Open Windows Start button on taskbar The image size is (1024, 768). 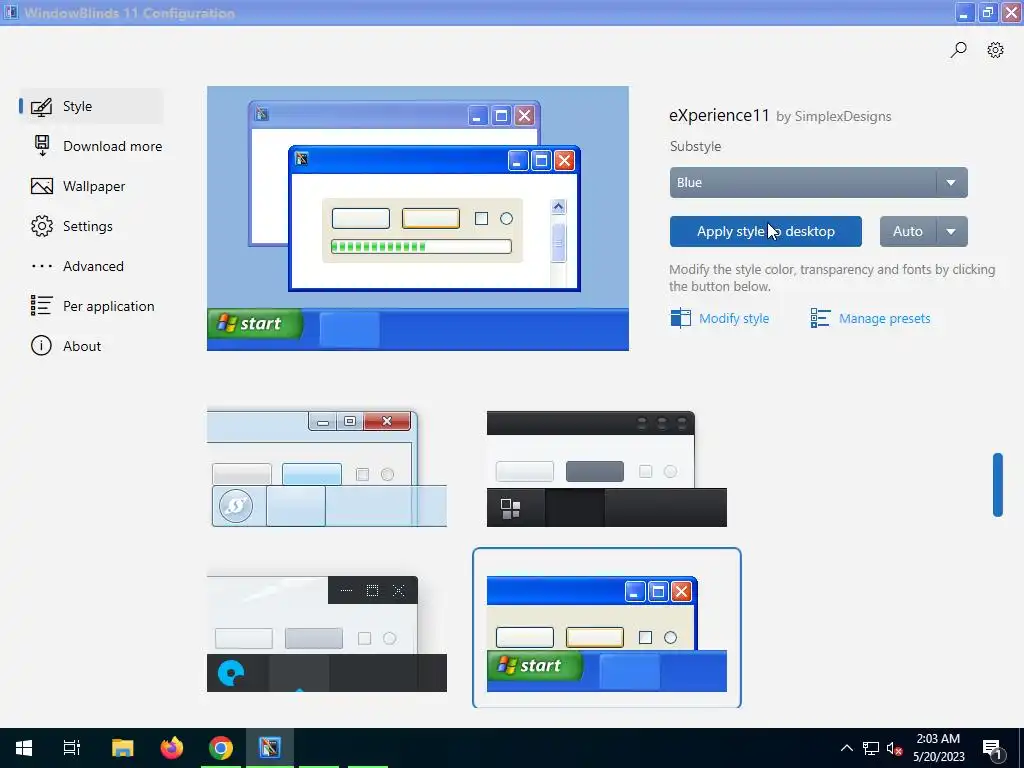[x=24, y=748]
